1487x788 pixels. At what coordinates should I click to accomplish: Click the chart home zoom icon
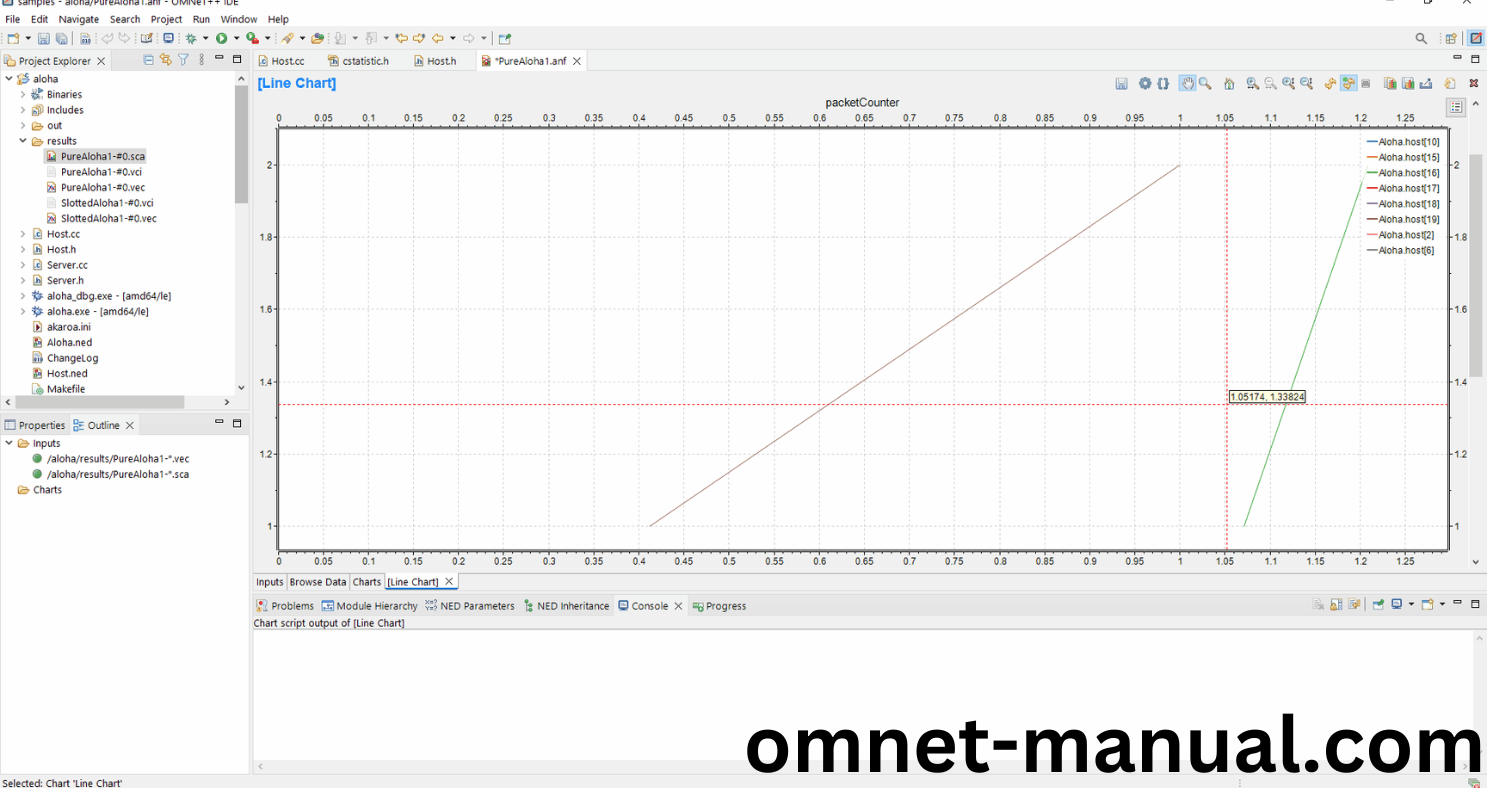tap(1229, 83)
